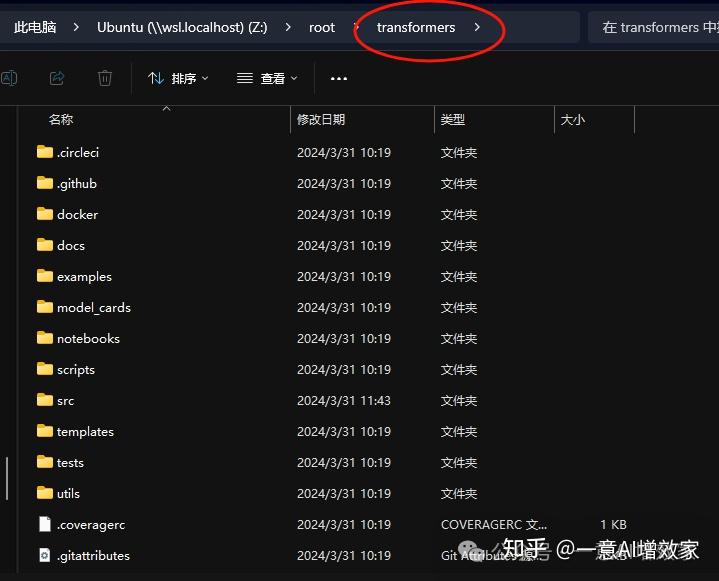Click the model_cards folder name
Screen dimensions: 719x581
coord(94,308)
